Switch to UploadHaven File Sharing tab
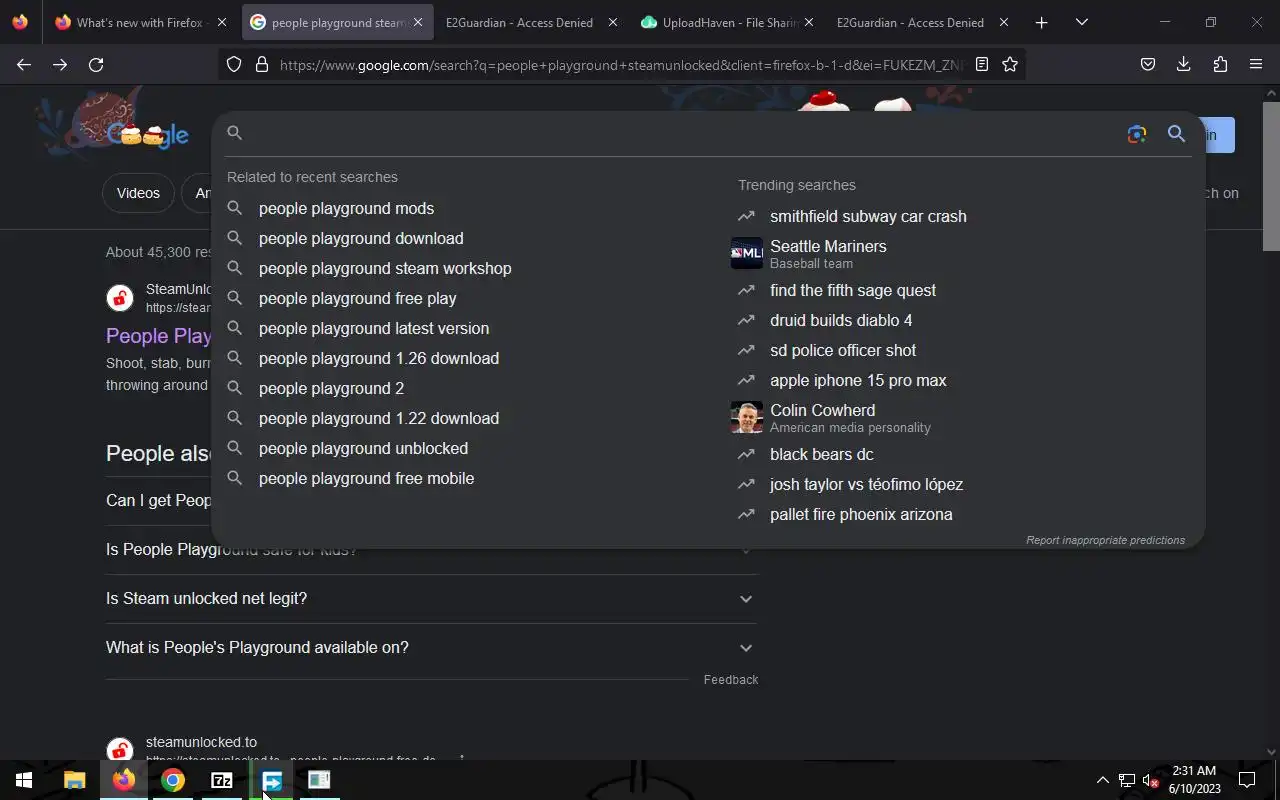The width and height of the screenshot is (1280, 800). (x=725, y=22)
